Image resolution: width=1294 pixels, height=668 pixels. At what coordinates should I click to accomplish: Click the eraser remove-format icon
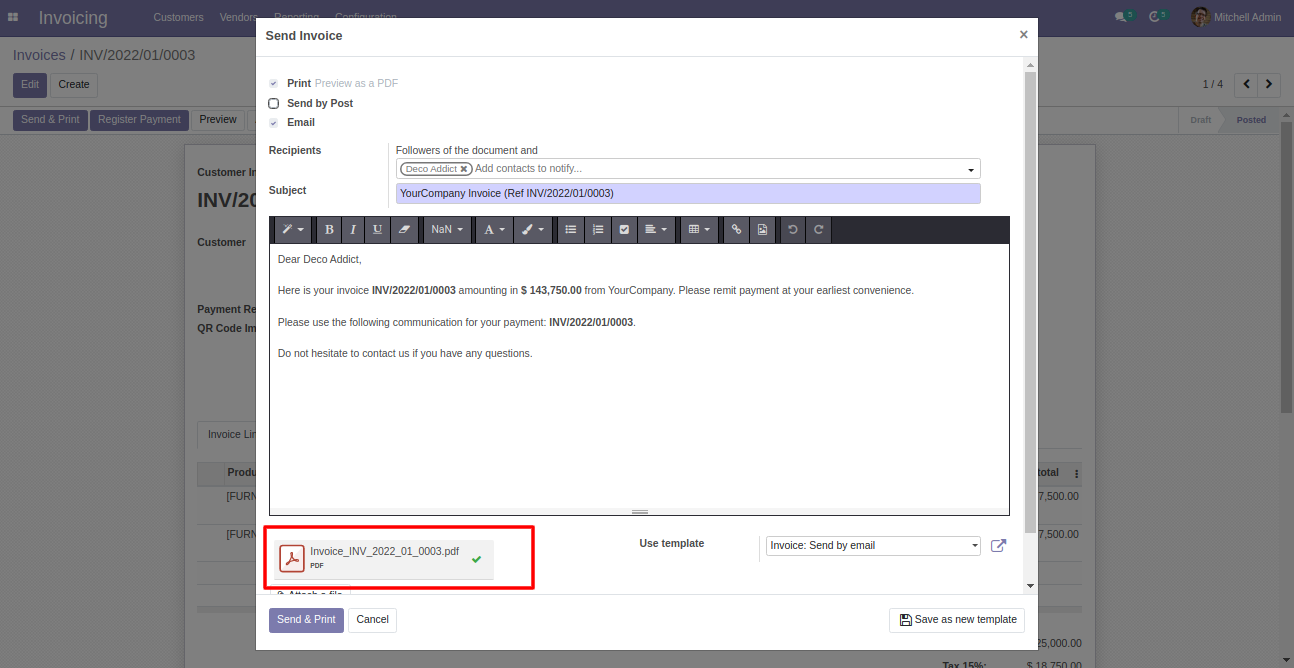click(404, 230)
